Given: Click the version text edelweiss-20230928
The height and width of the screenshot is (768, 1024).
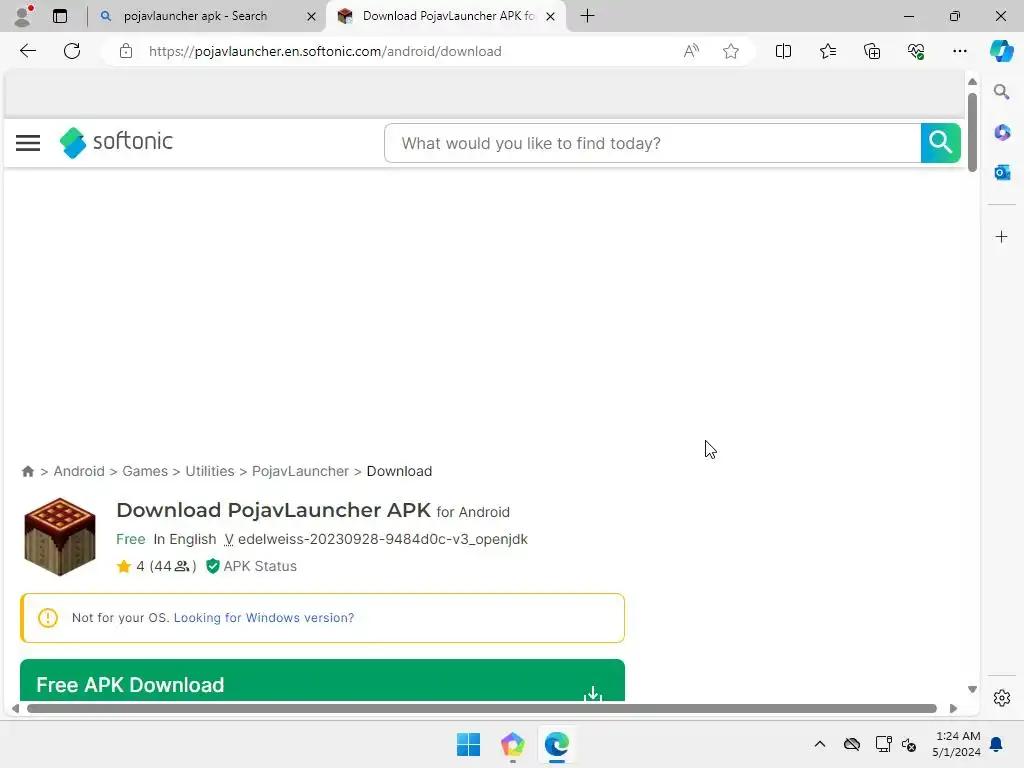Looking at the screenshot, I should point(382,539).
